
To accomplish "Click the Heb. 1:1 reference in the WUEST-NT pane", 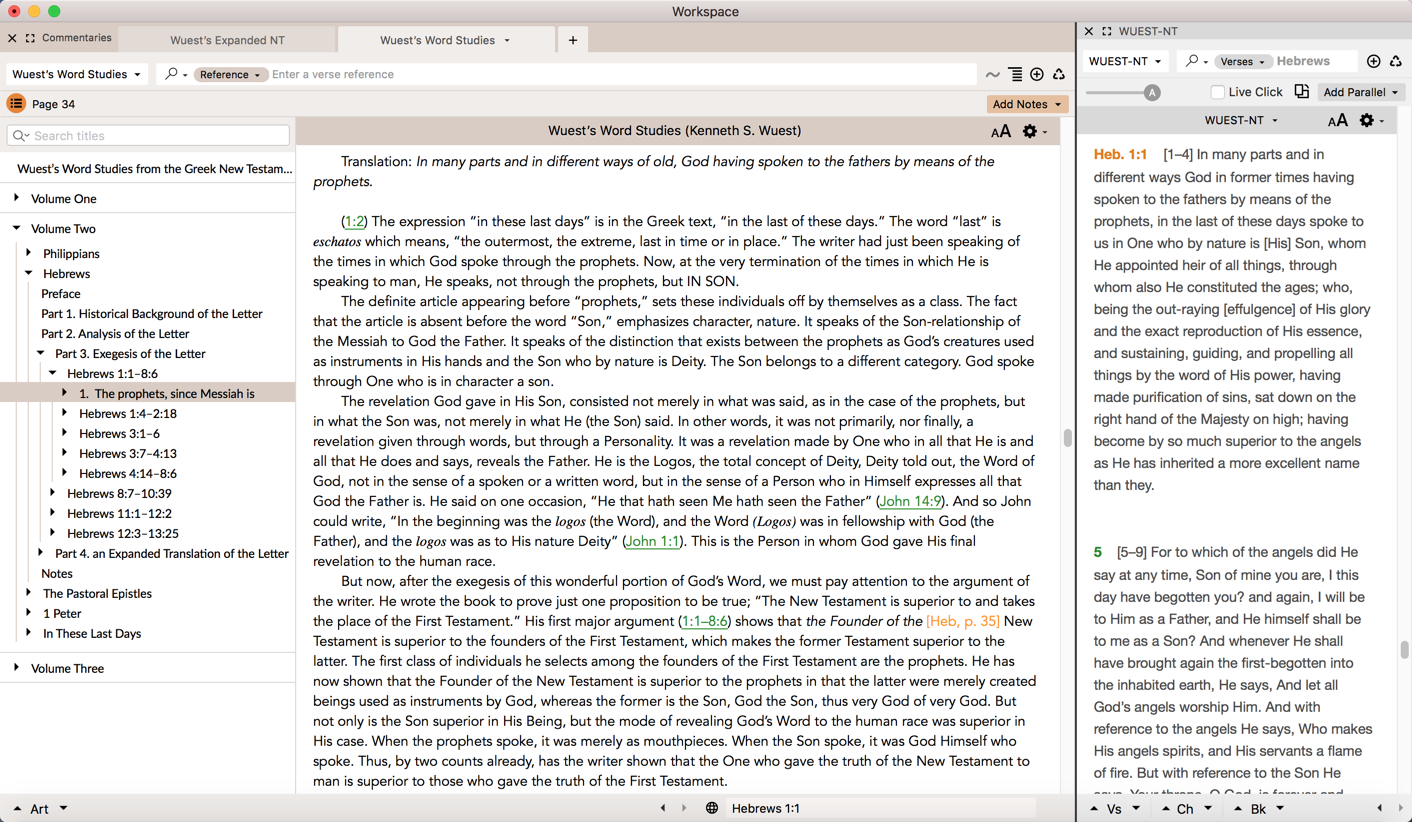I will pyautogui.click(x=1120, y=154).
